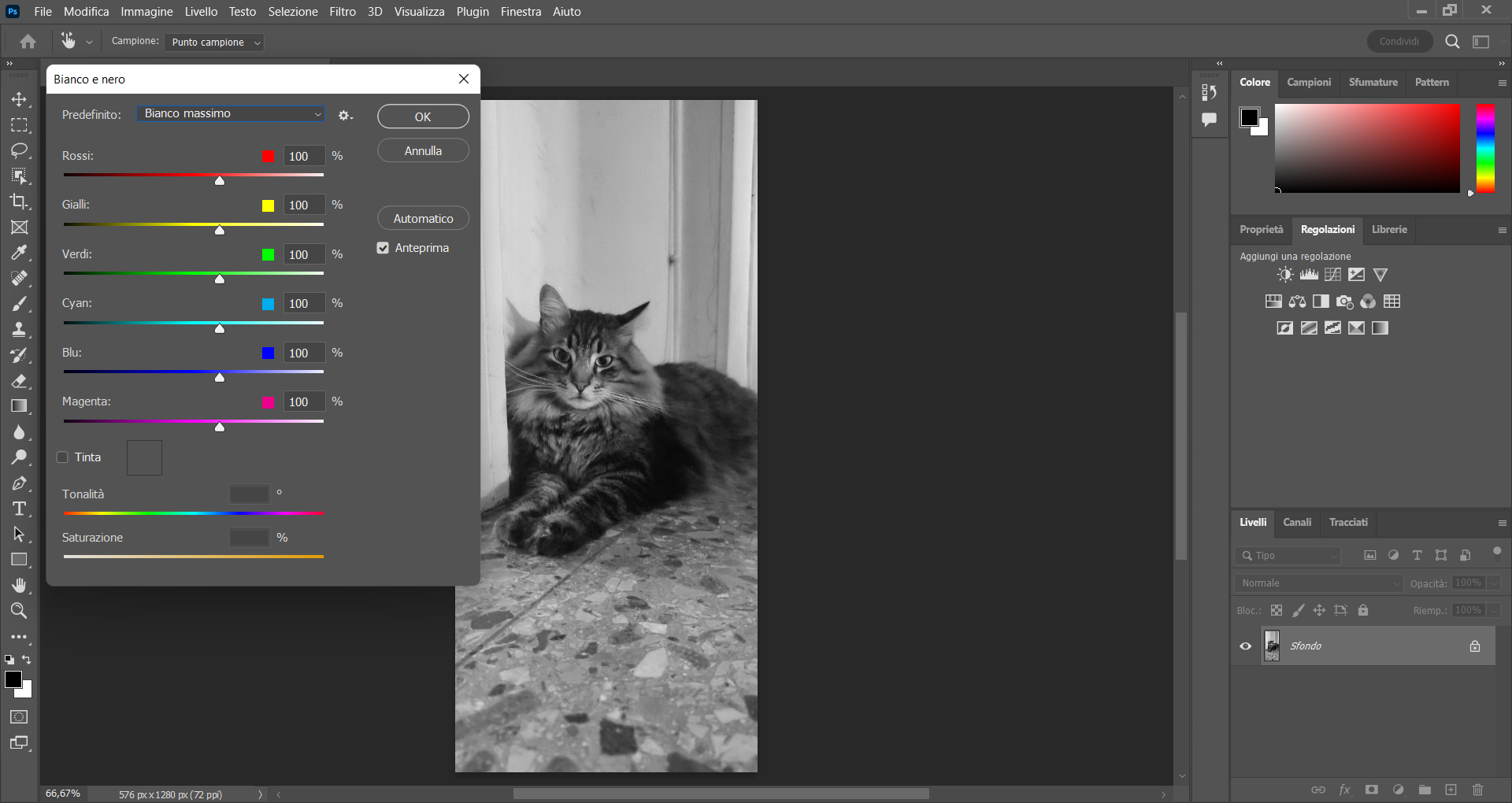Select the Zoom tool

tap(20, 610)
